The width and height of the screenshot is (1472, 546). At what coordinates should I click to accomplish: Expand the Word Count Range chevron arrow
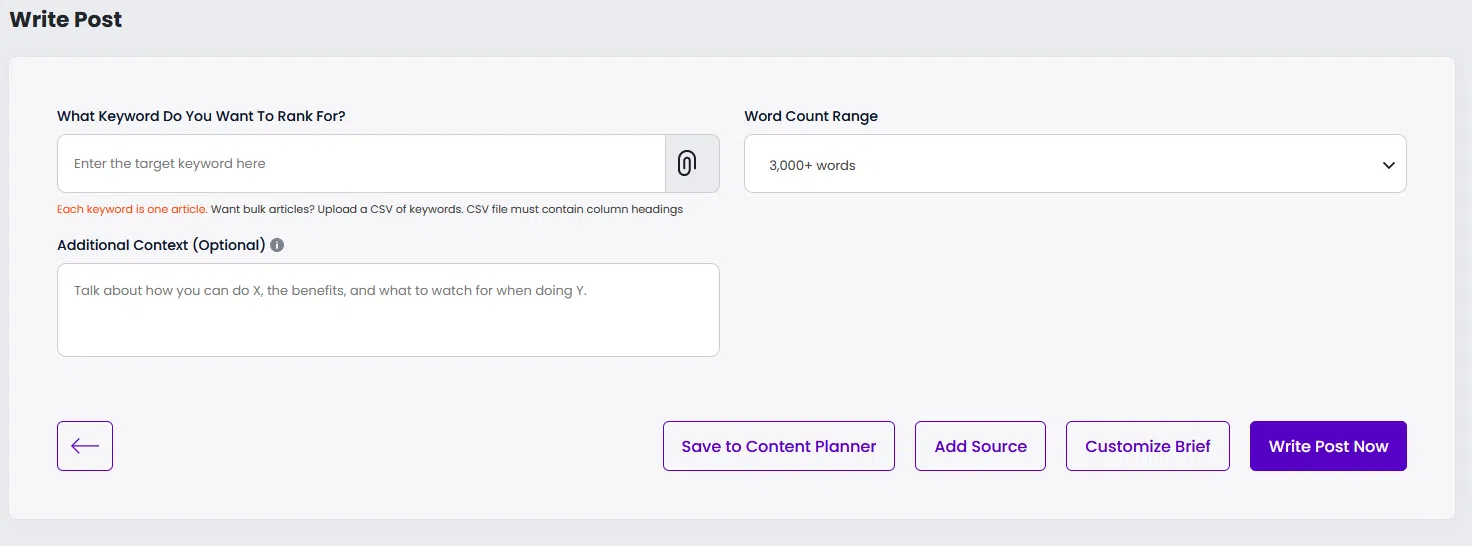pos(1388,165)
